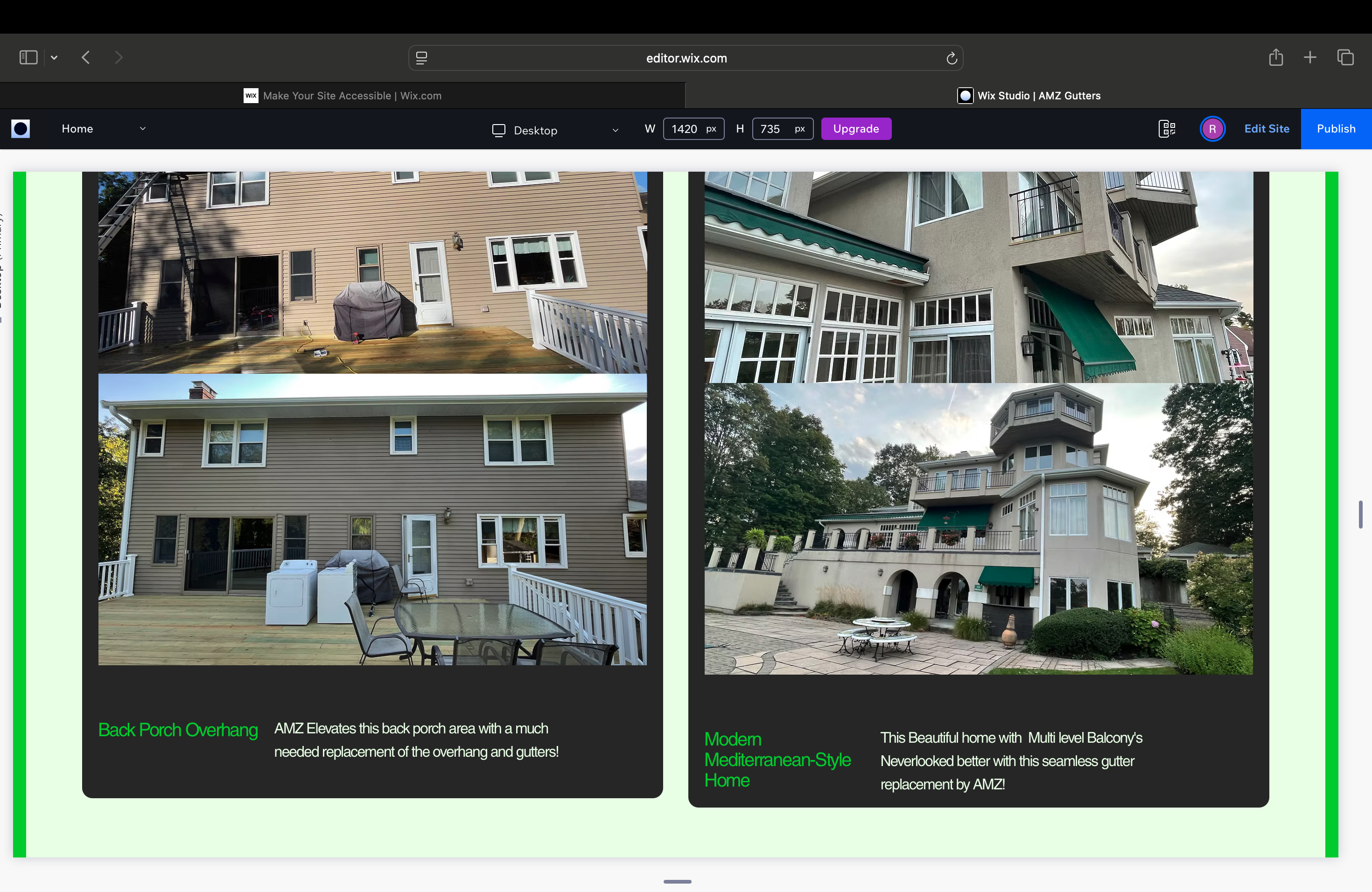Open the page settings icon in address bar
This screenshot has height=892, width=1372.
coord(421,58)
